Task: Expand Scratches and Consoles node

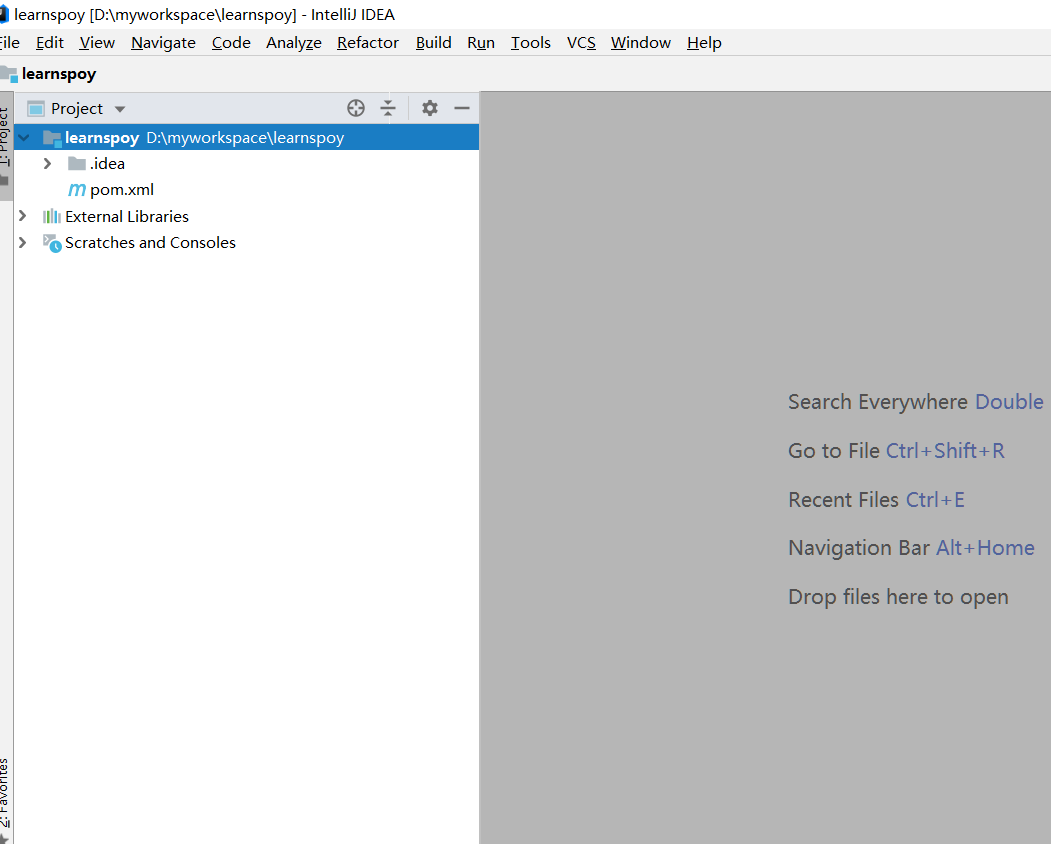Action: point(22,242)
